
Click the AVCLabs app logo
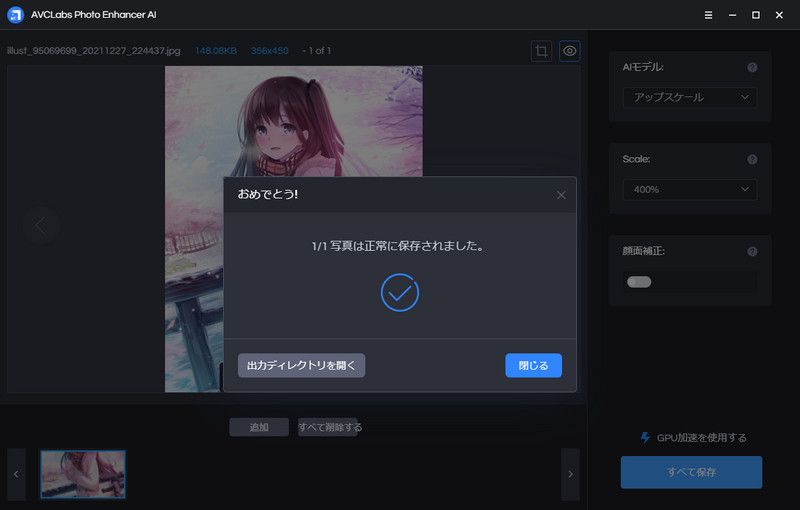click(x=15, y=15)
